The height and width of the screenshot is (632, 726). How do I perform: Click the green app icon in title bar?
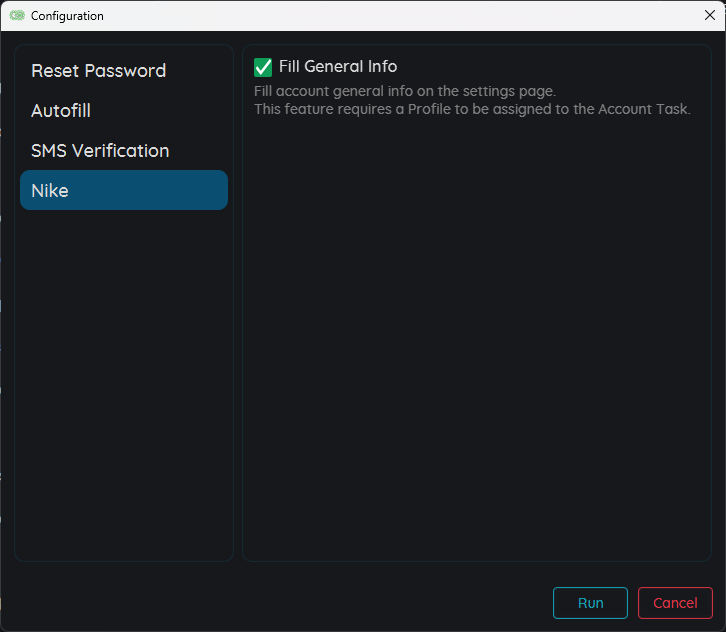click(x=17, y=16)
